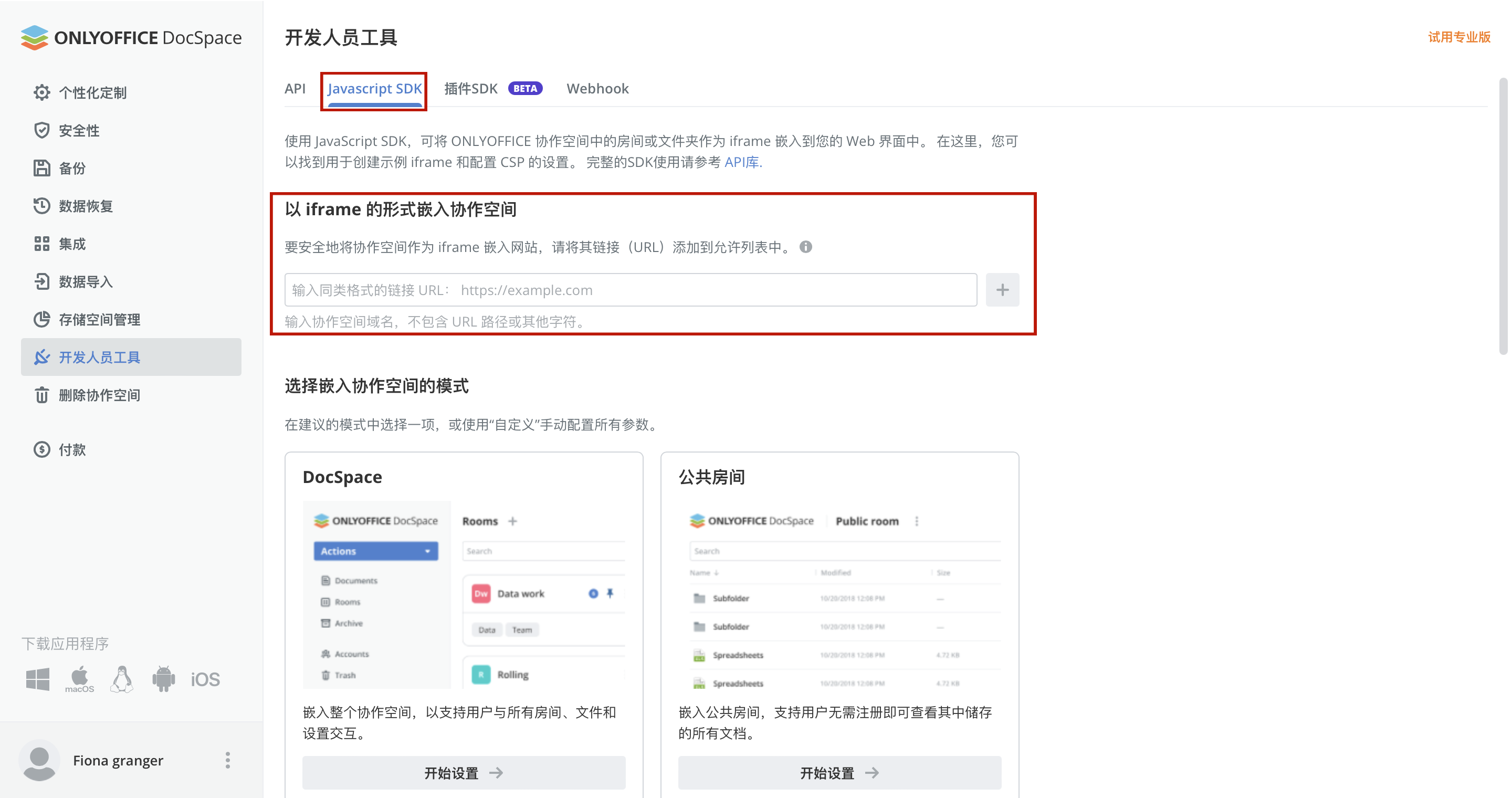Click Fiona granger's avatar picture

click(39, 760)
